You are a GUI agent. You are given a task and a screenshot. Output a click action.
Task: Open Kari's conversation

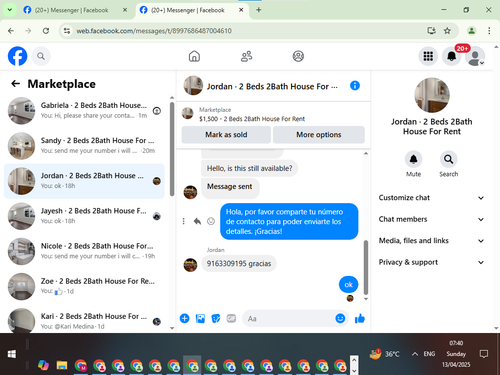tap(84, 321)
